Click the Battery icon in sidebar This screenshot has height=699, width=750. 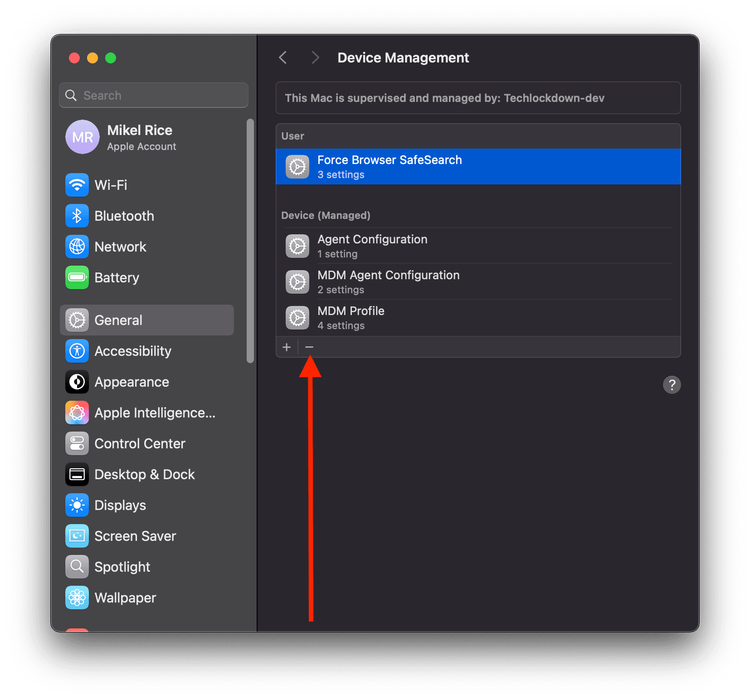pos(77,277)
